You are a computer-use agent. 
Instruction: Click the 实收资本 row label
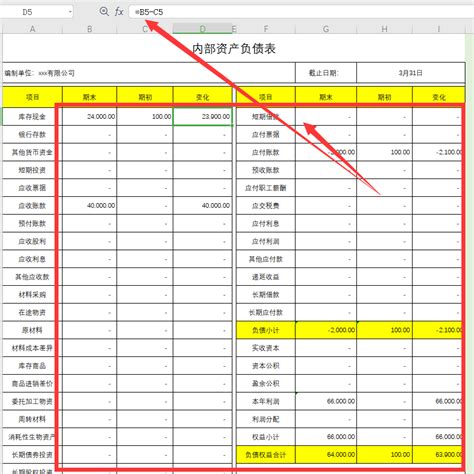(266, 348)
